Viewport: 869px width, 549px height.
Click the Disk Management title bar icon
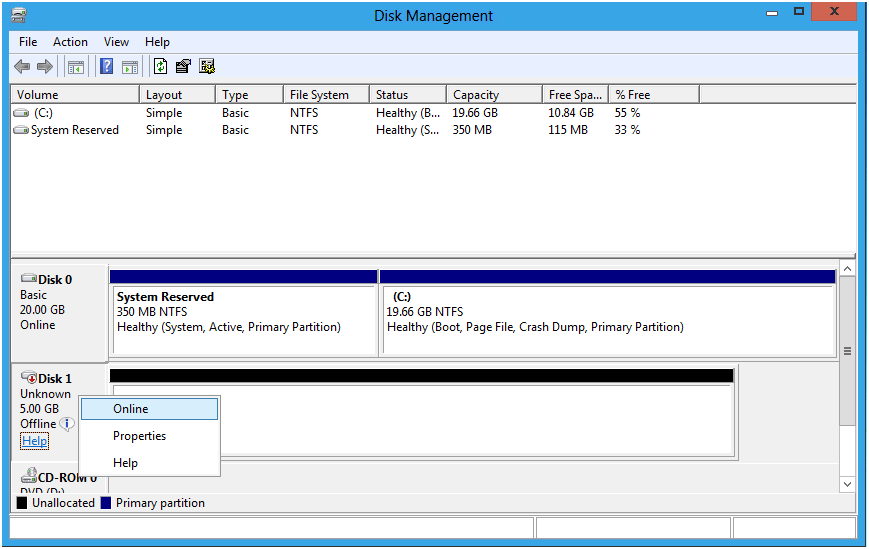tap(18, 15)
